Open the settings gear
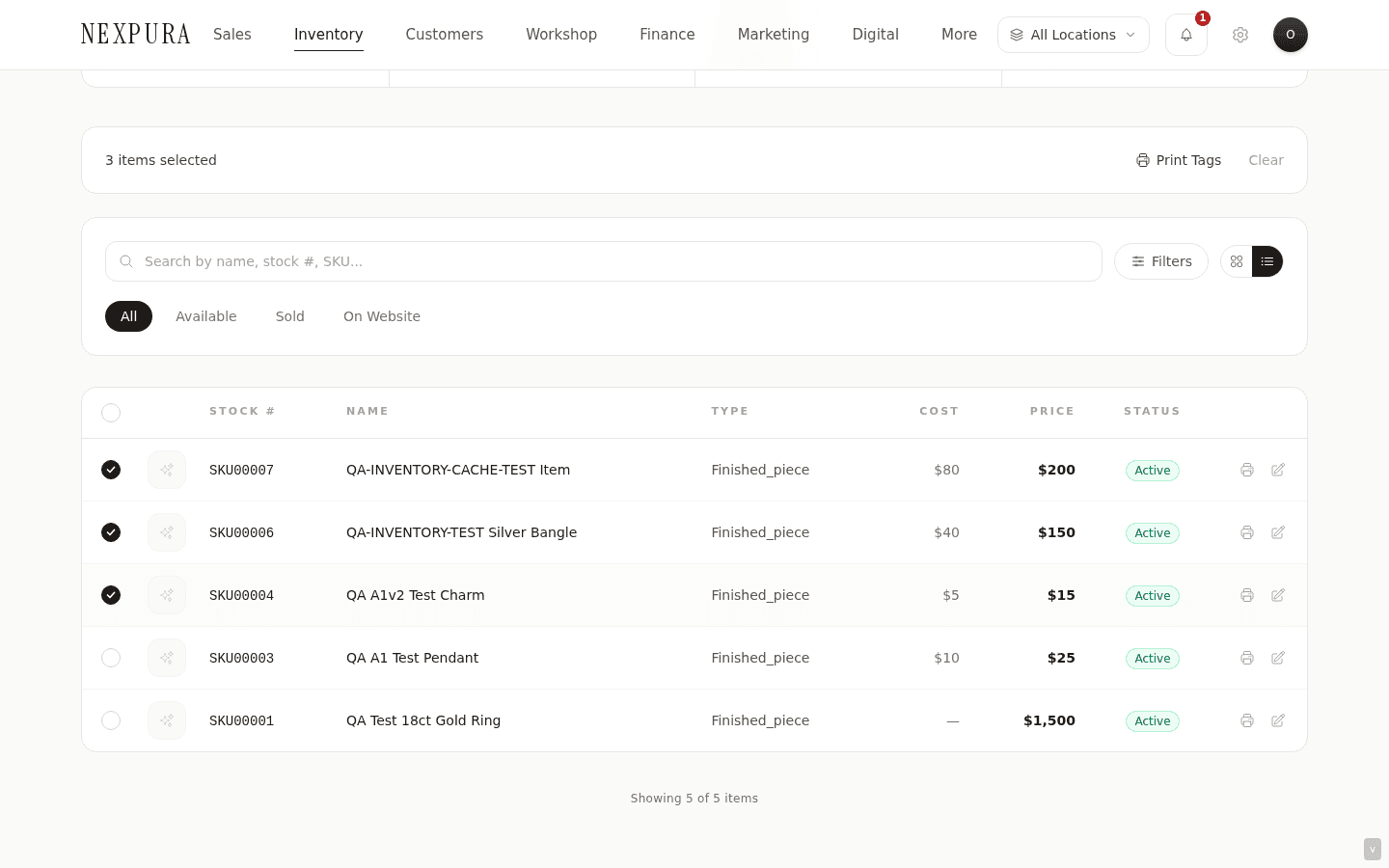The image size is (1389, 868). (1240, 35)
